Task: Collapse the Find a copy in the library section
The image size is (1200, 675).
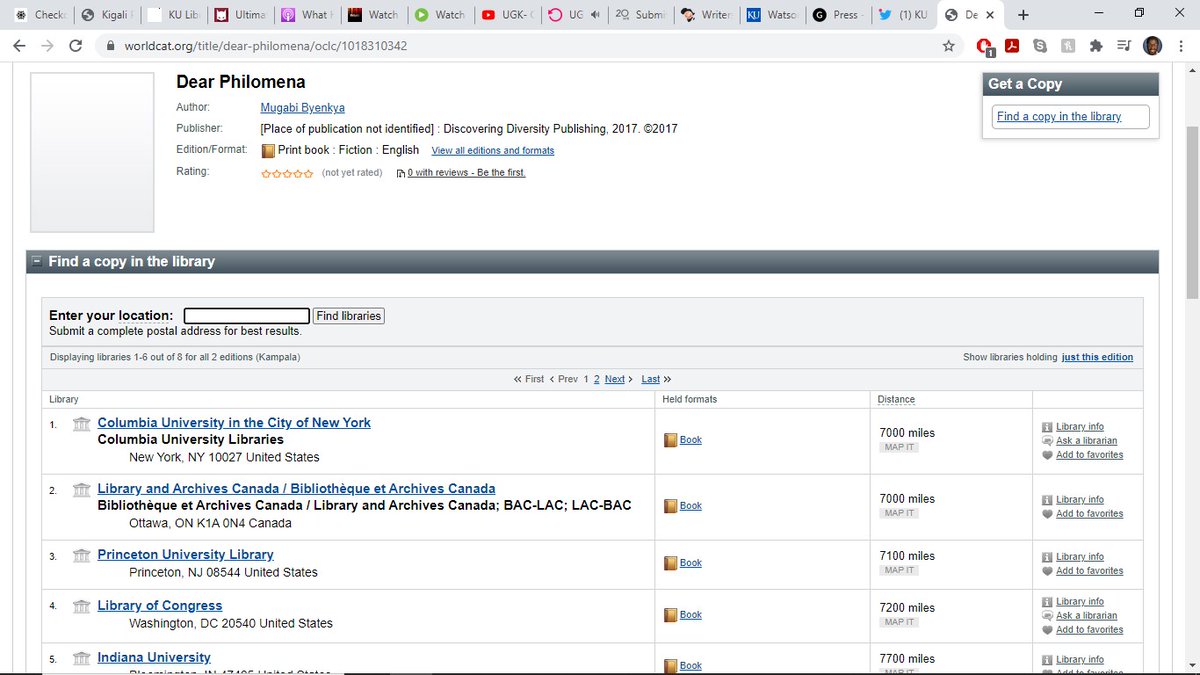Action: (37, 262)
